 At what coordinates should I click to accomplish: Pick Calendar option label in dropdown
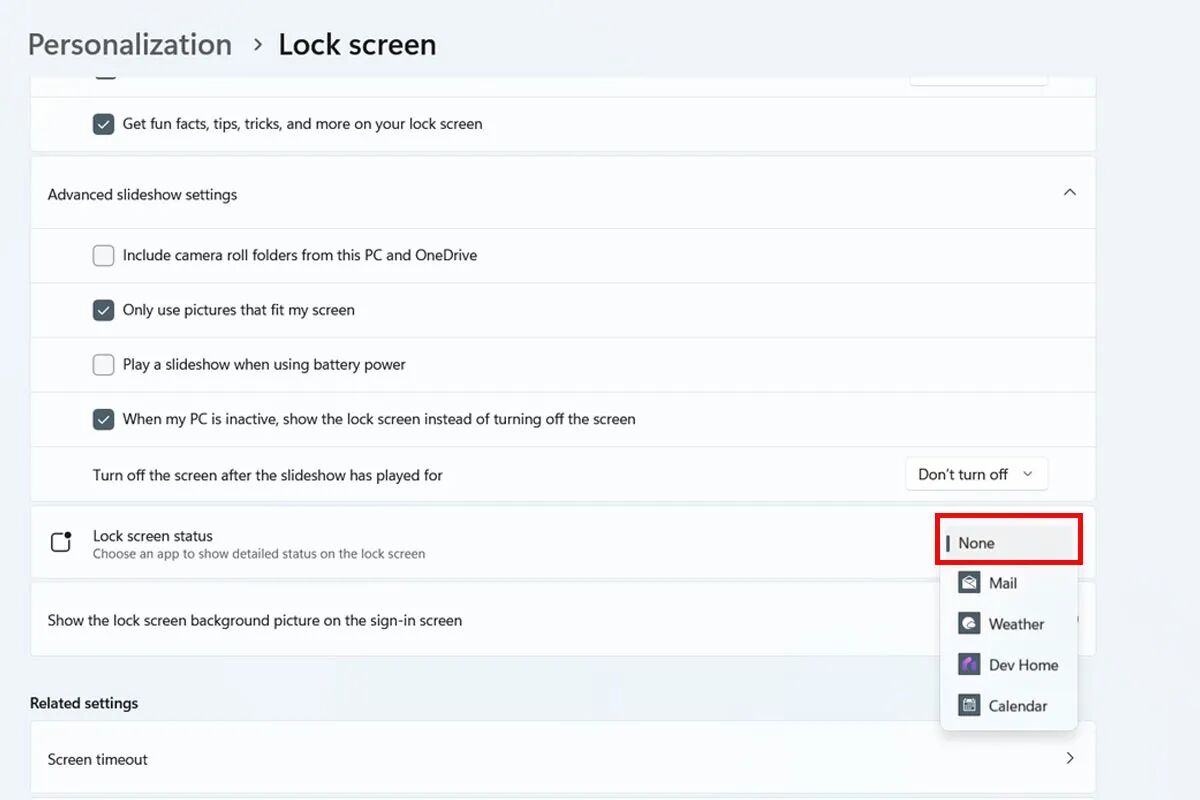point(1018,706)
